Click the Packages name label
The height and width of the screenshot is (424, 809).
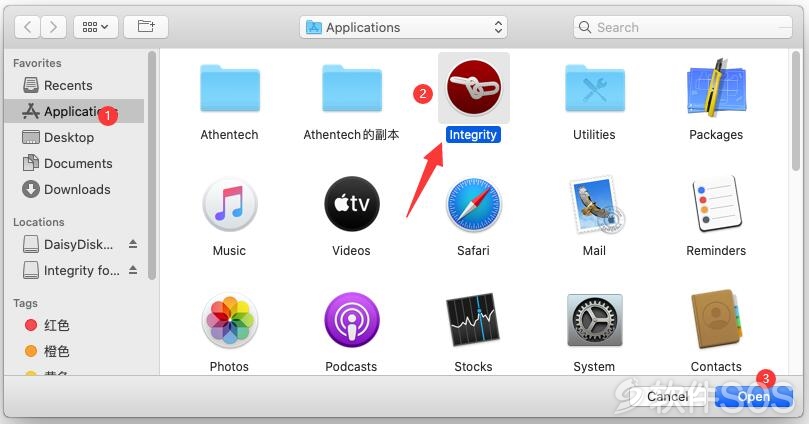click(716, 135)
